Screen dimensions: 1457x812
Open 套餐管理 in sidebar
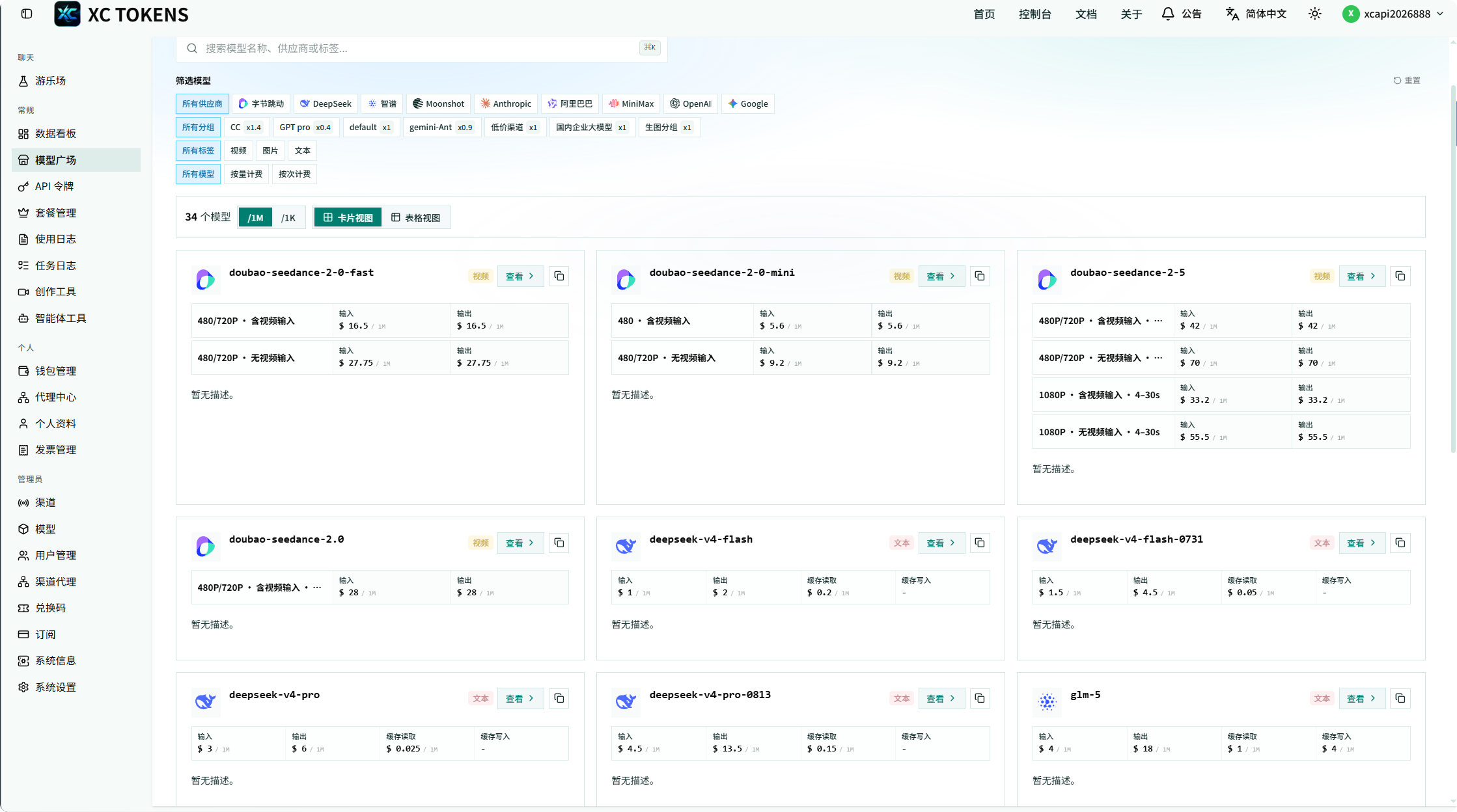(x=76, y=213)
